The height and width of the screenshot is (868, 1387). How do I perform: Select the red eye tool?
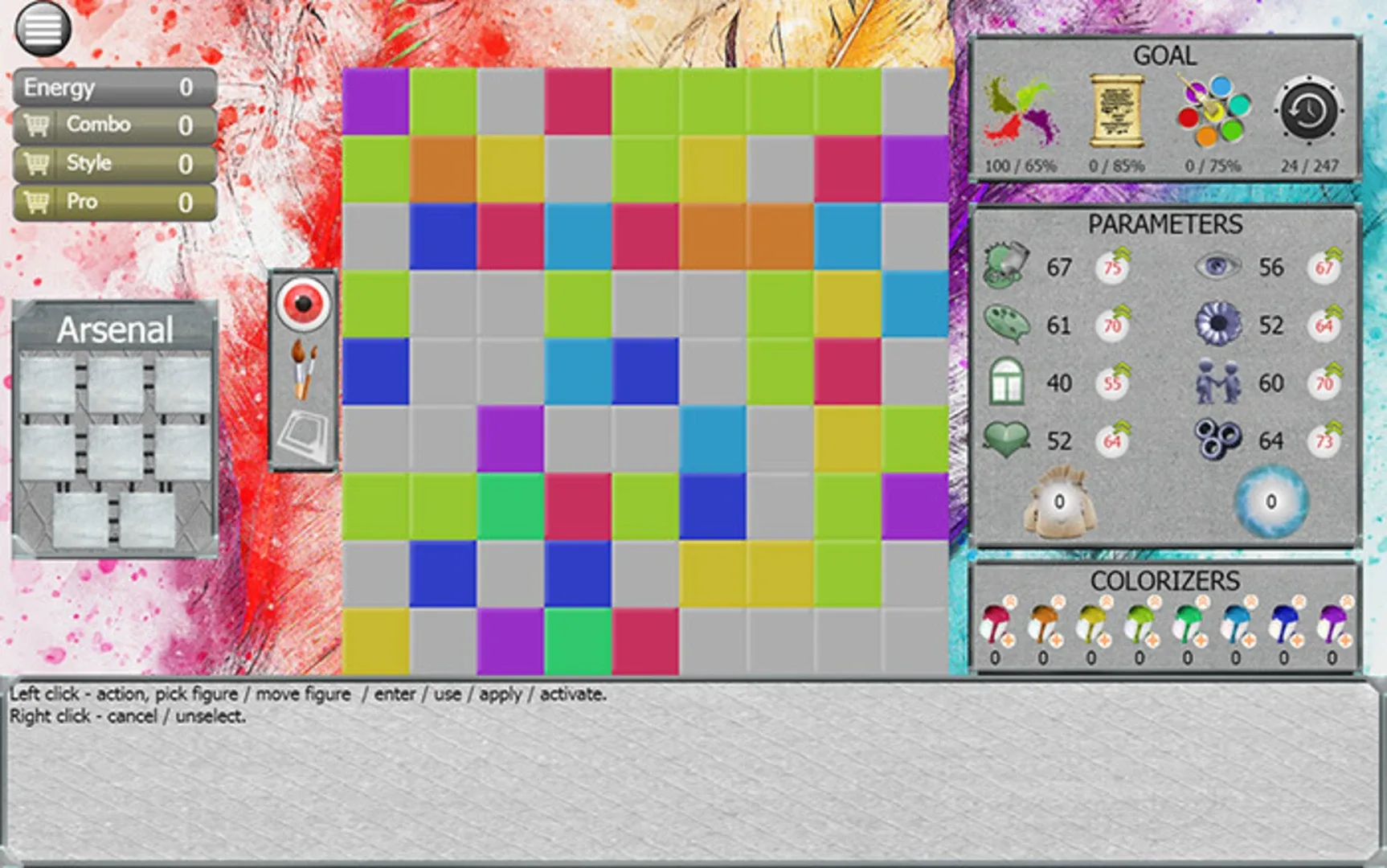pos(303,304)
